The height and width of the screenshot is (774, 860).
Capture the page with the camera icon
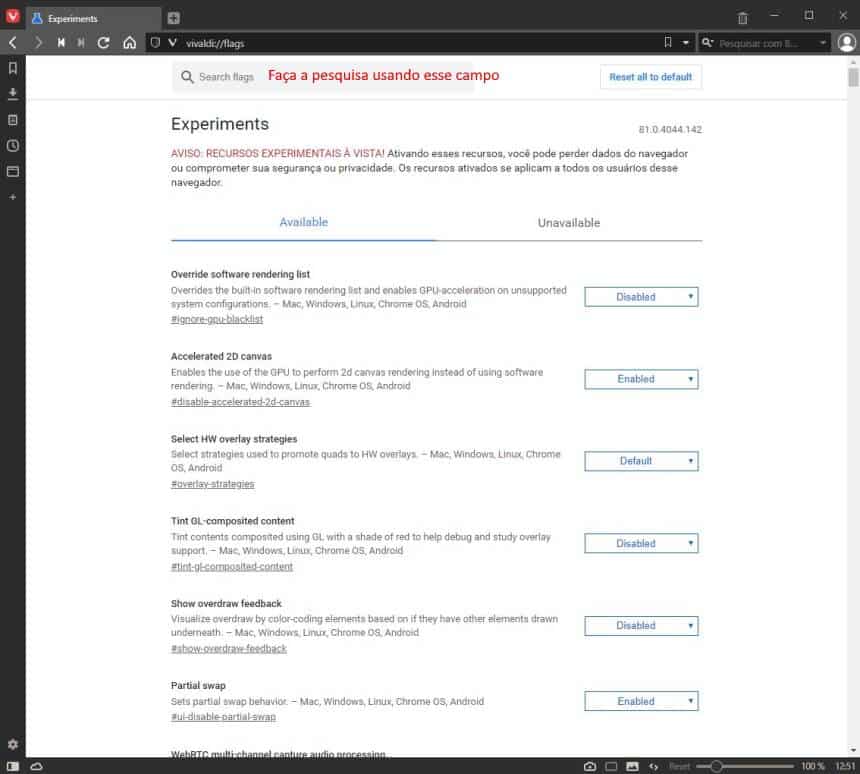(590, 766)
